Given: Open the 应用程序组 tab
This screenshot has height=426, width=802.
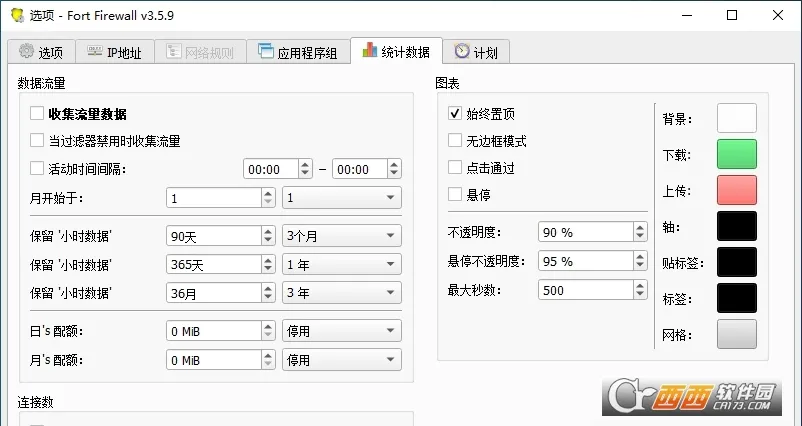Looking at the screenshot, I should tap(298, 52).
